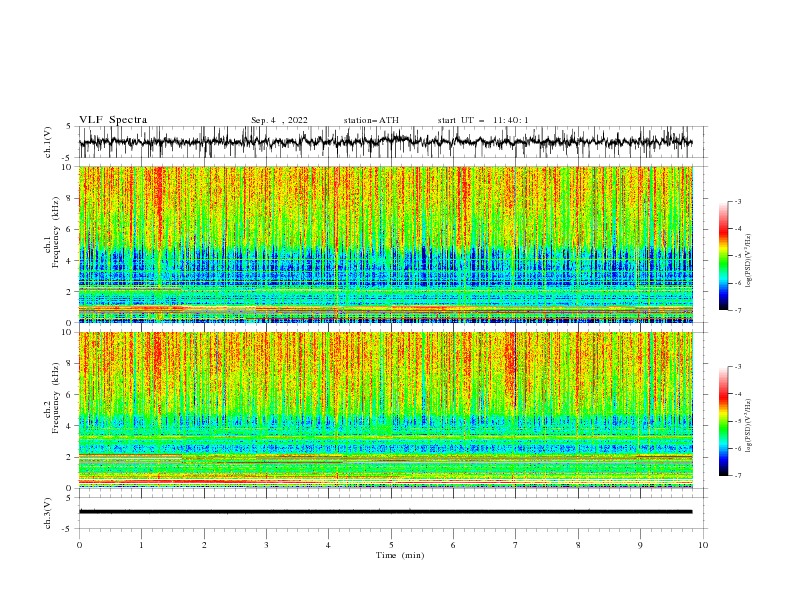Click the ch.3 flat waveform trace
Screen dimensions: 792x612
coord(385,512)
